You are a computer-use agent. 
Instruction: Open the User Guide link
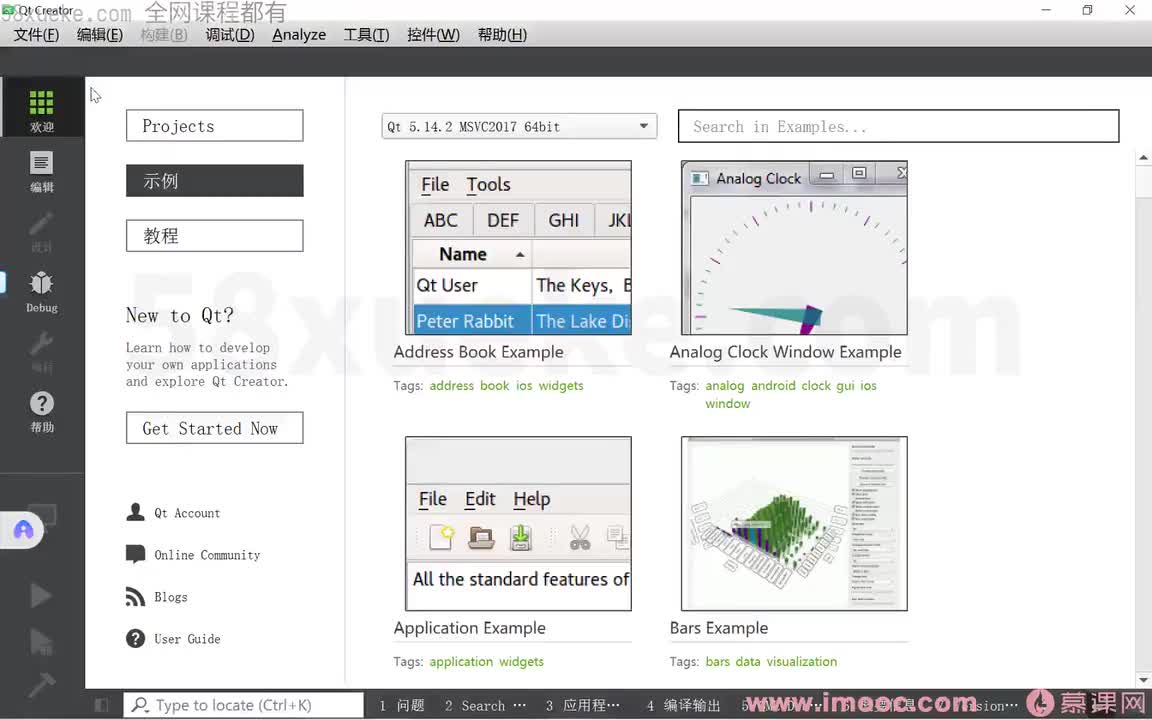pyautogui.click(x=187, y=639)
